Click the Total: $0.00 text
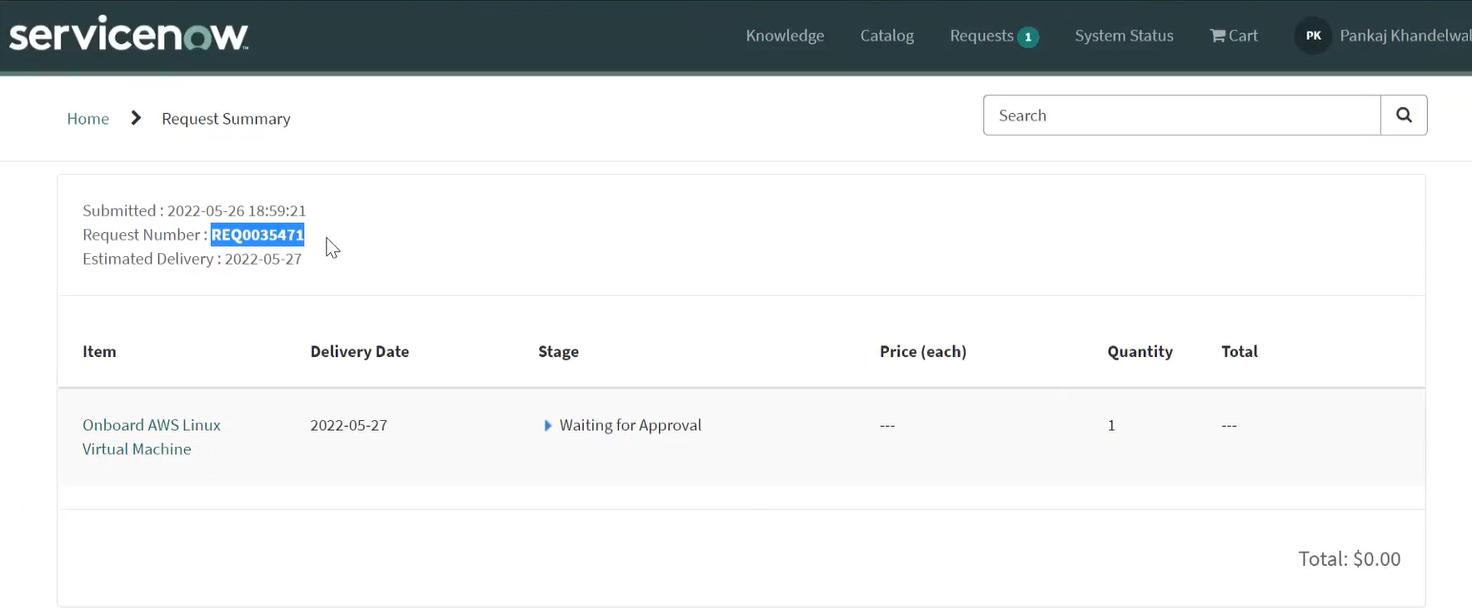The image size is (1472, 608). [1349, 559]
